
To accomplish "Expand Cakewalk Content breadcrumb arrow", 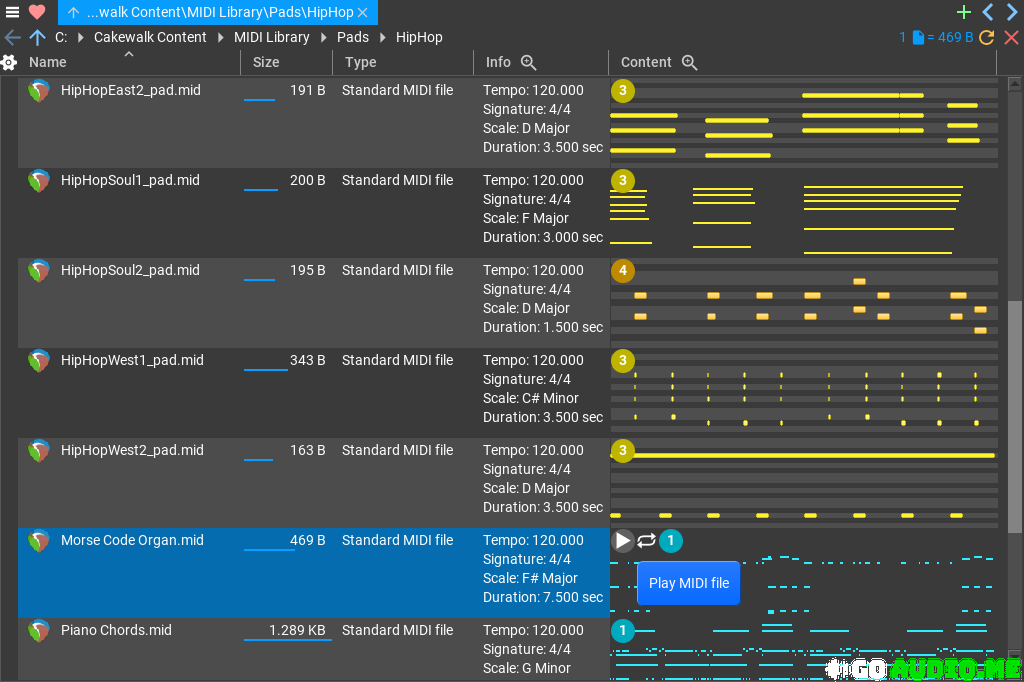I will (x=221, y=37).
